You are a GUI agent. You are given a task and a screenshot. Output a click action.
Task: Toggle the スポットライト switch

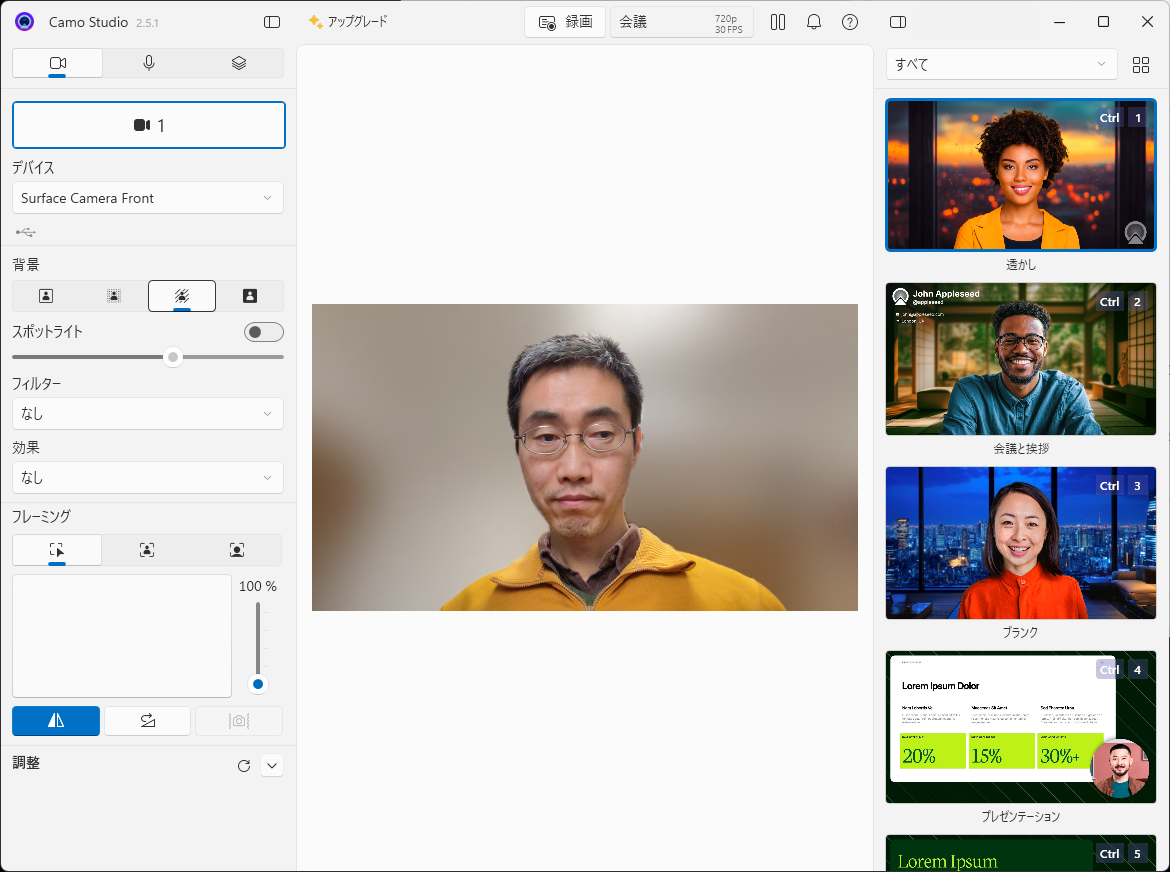click(x=263, y=332)
